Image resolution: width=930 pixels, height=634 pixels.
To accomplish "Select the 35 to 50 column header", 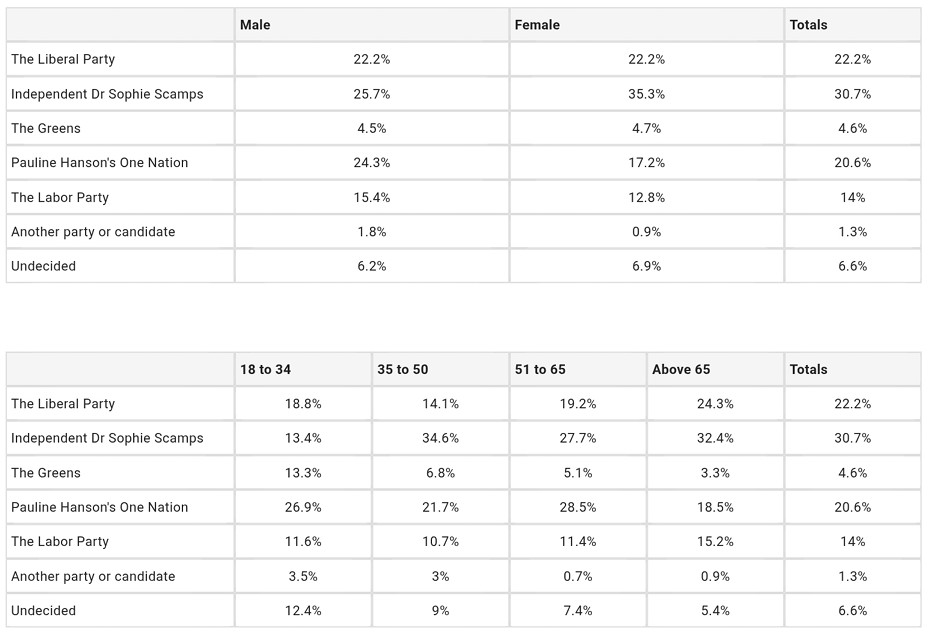I will (x=402, y=369).
